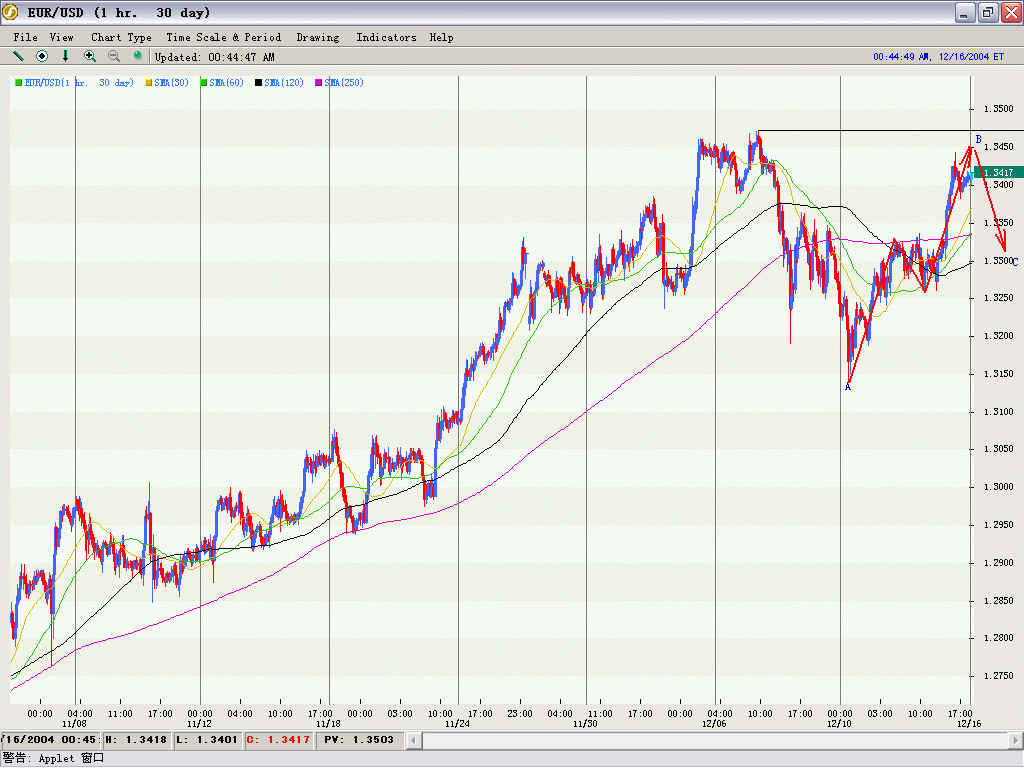1024x768 pixels.
Task: Click the Applet window warning text at bottom
Action: tap(53, 758)
